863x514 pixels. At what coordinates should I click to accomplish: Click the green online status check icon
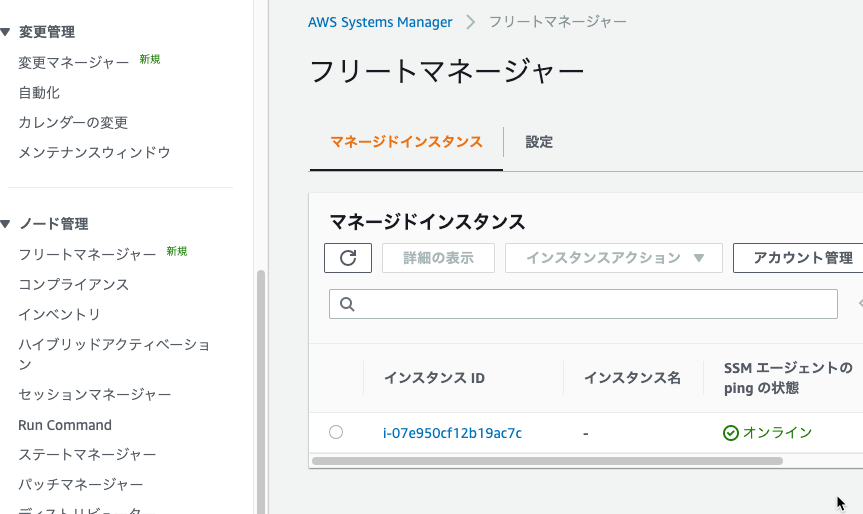tap(730, 433)
